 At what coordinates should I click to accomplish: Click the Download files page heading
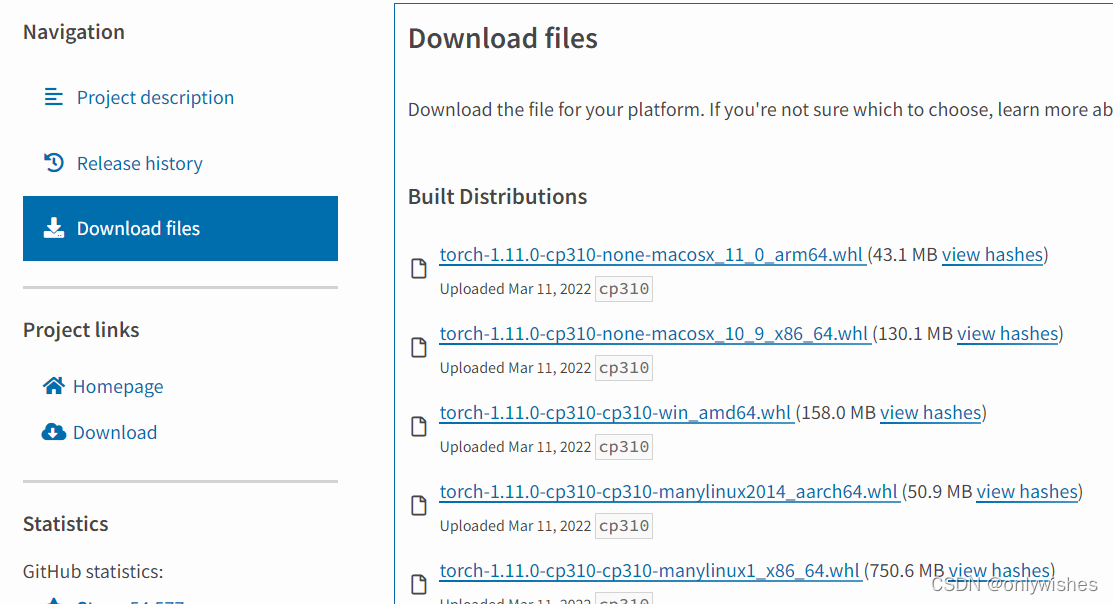[x=503, y=38]
